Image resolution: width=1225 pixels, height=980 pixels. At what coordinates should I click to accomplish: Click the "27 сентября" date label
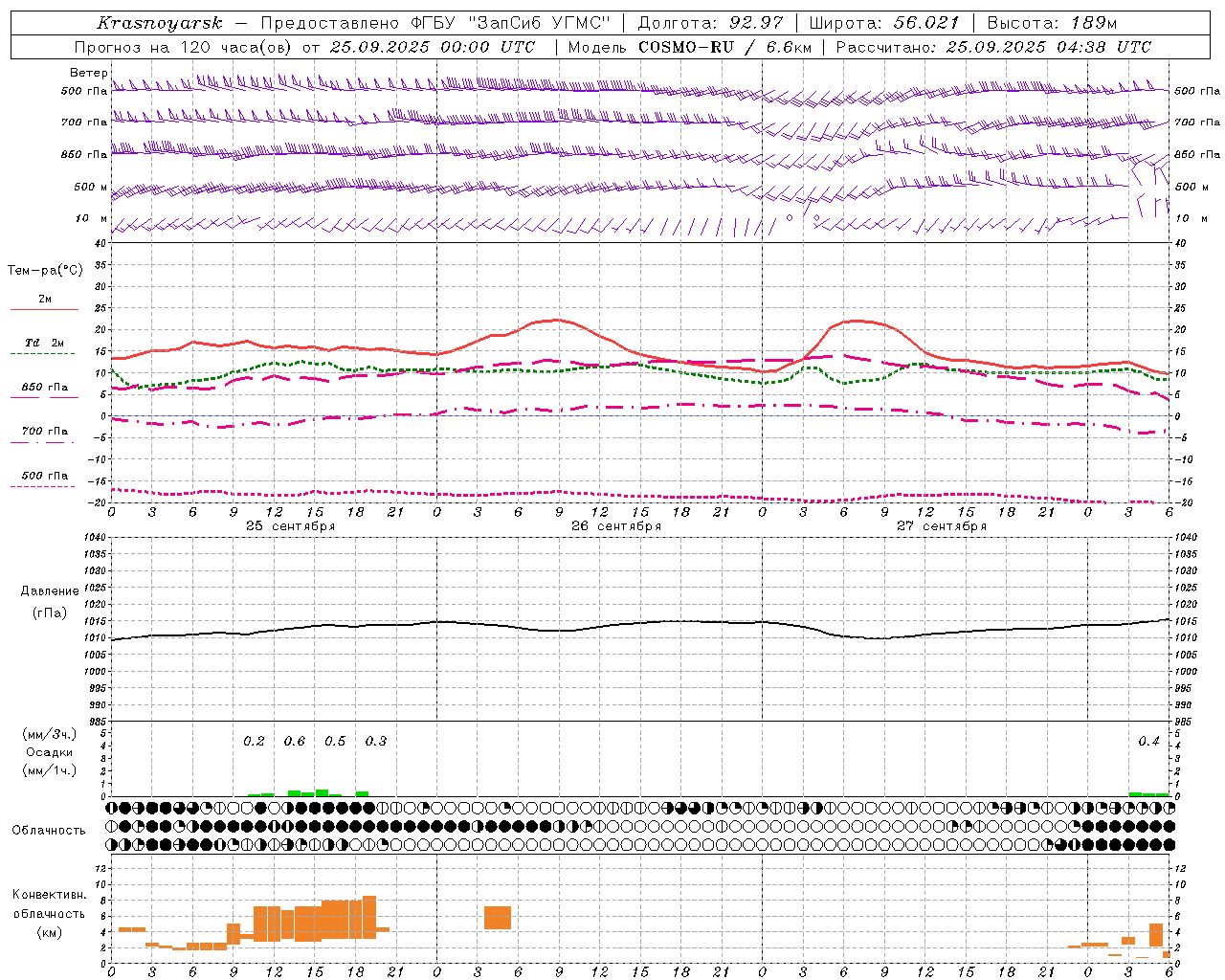coord(942,526)
